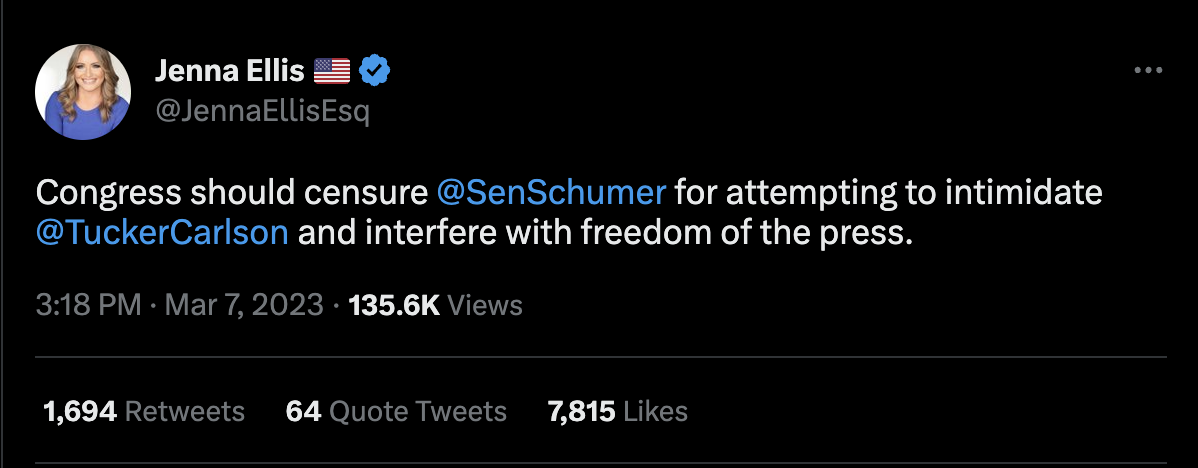
Task: Click the 3:18 PM timestamp
Action: pyautogui.click(x=88, y=304)
